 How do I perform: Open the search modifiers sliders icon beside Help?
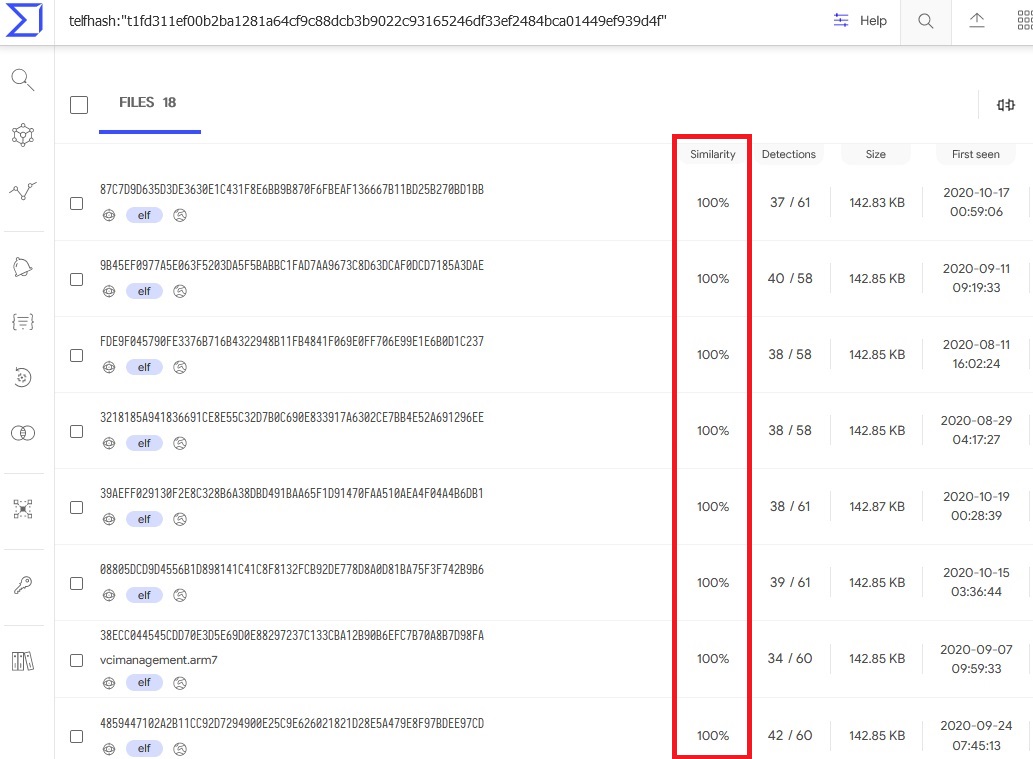pos(841,21)
